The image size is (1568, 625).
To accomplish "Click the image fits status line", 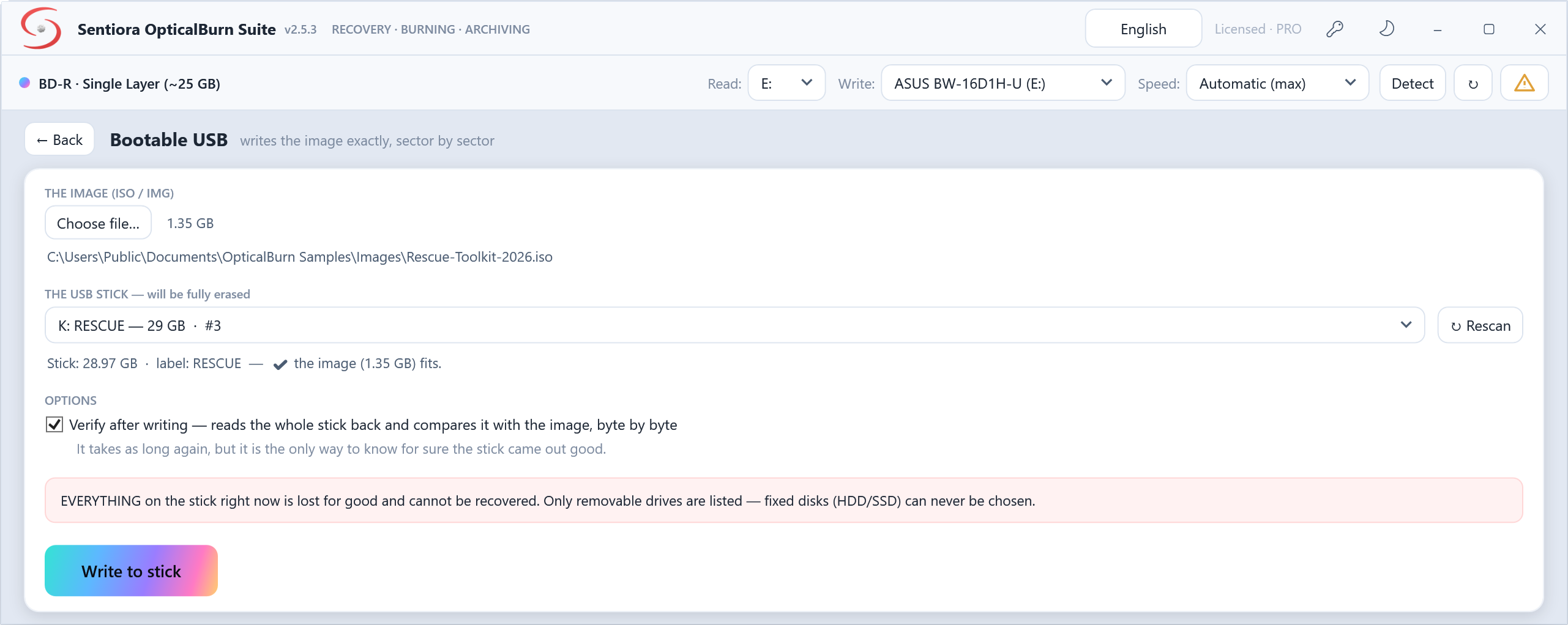I will pyautogui.click(x=244, y=363).
